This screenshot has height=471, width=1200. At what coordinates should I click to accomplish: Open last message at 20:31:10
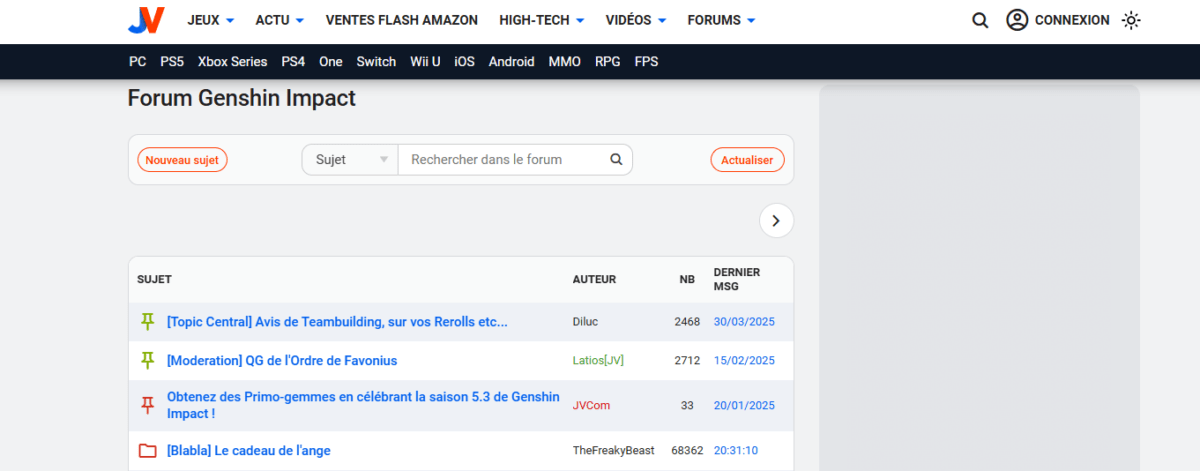[x=736, y=451]
